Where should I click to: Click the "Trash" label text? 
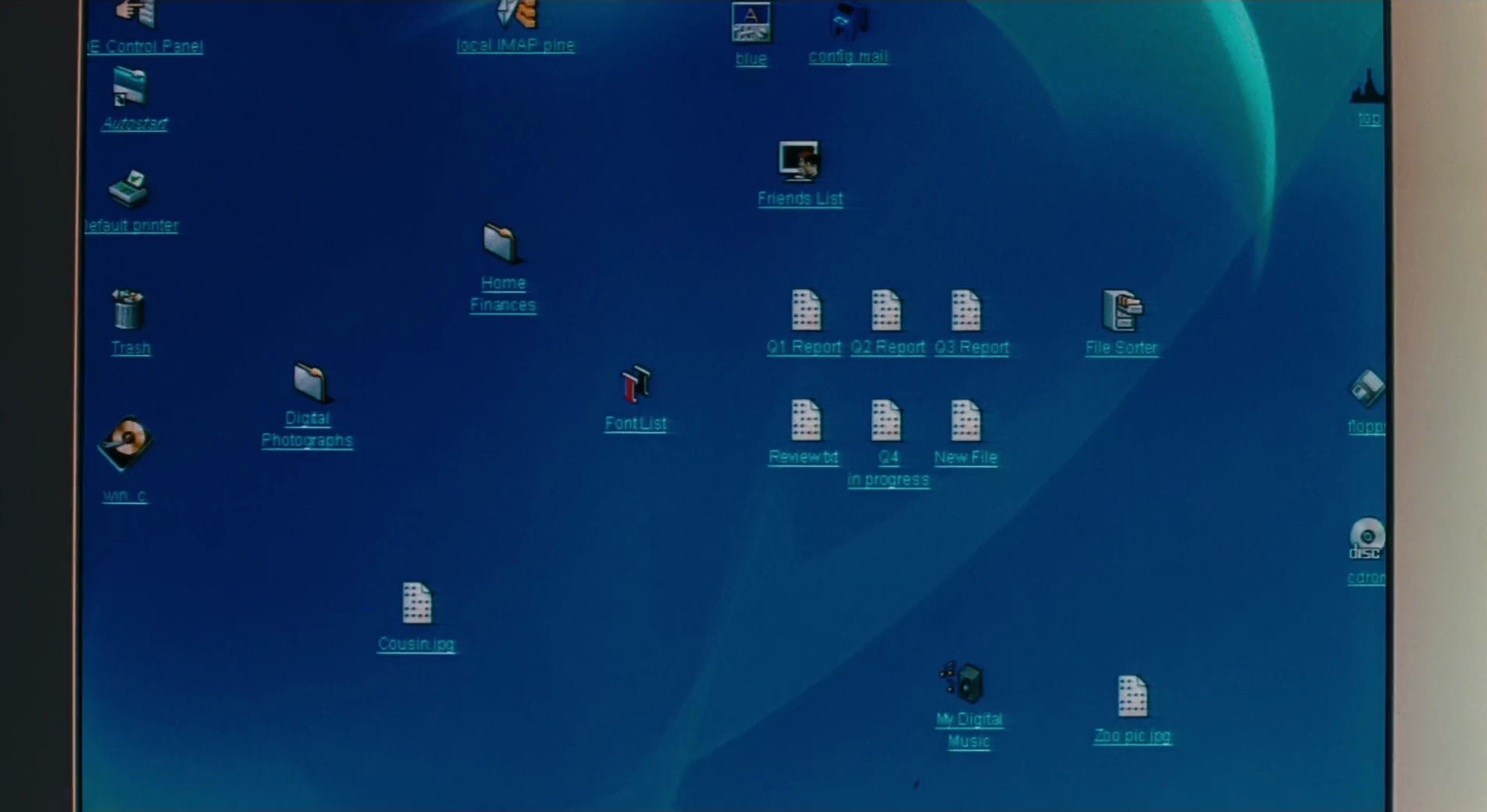[130, 348]
